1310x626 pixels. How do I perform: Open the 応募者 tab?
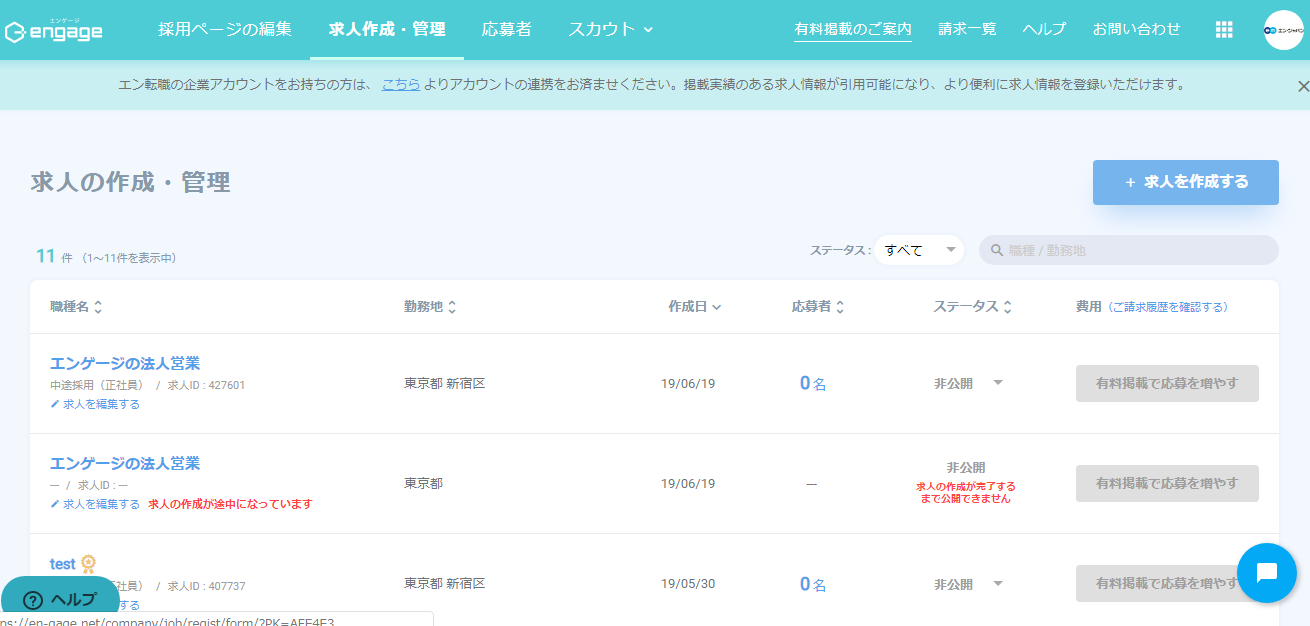point(506,30)
